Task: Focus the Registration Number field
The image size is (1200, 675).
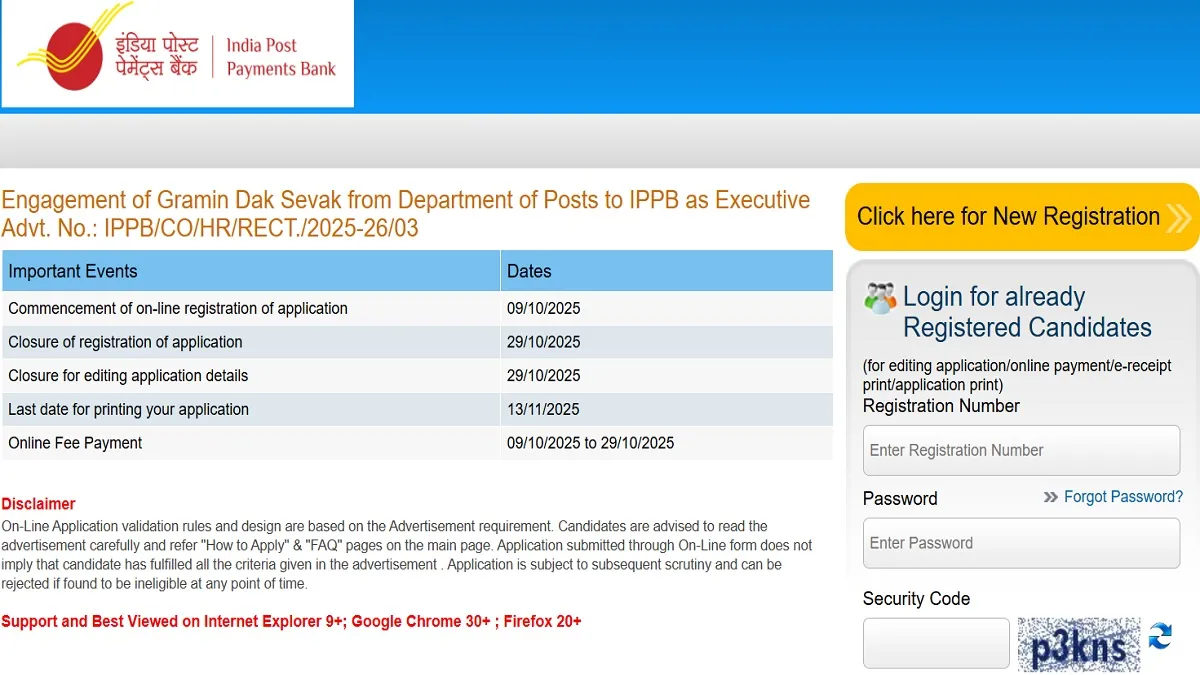Action: click(x=1021, y=450)
